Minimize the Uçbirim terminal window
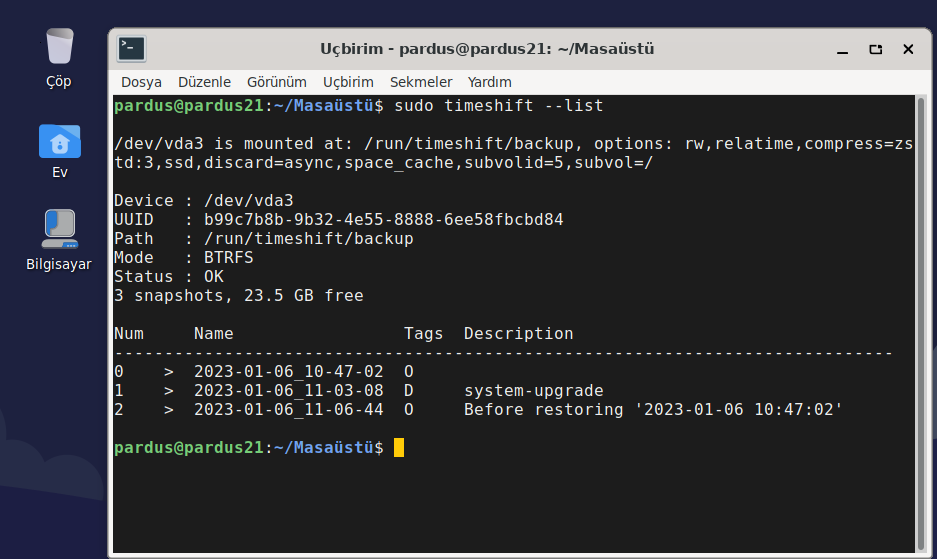937x559 pixels. [x=843, y=50]
